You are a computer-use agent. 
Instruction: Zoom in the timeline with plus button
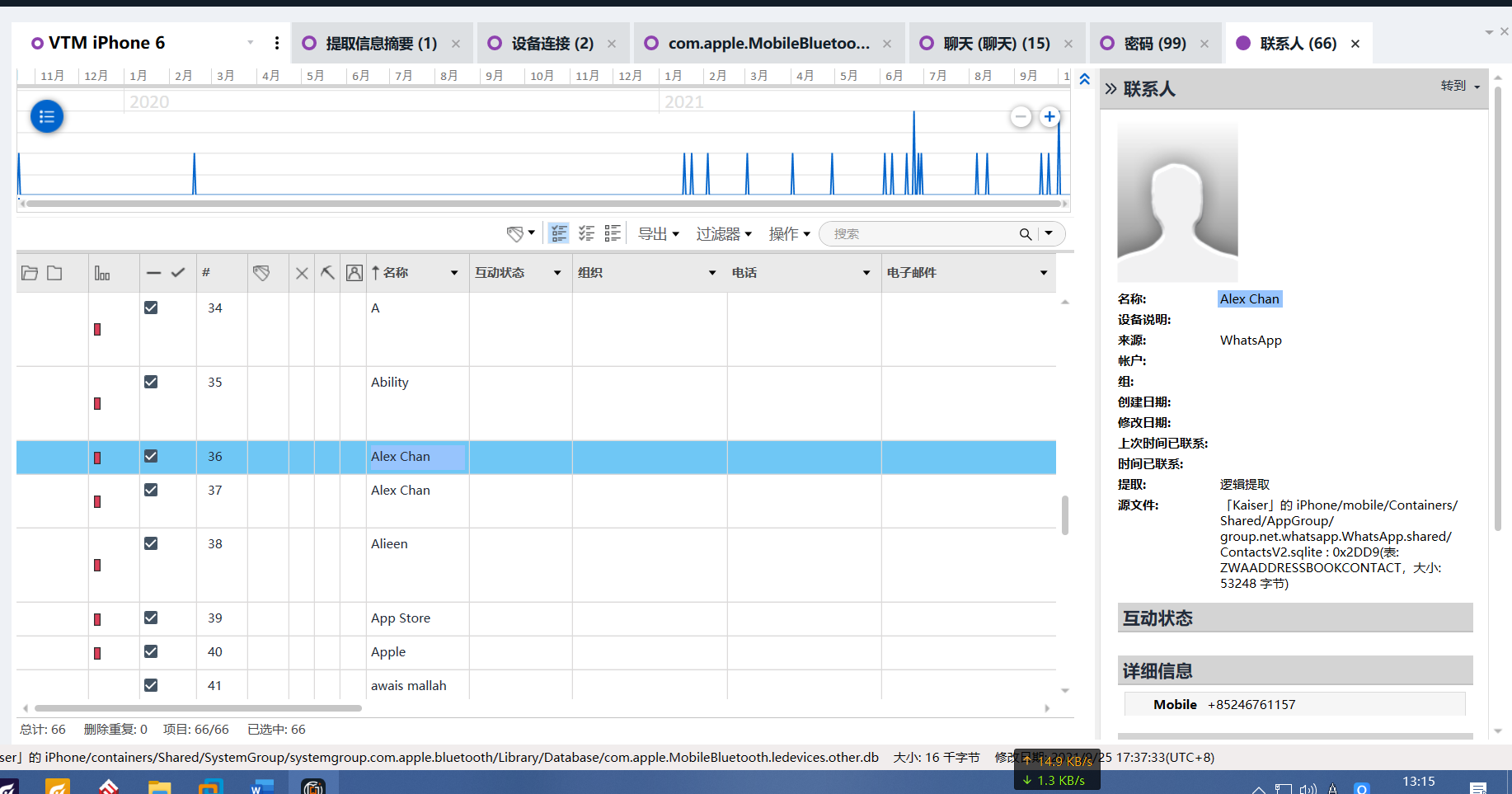click(x=1049, y=116)
